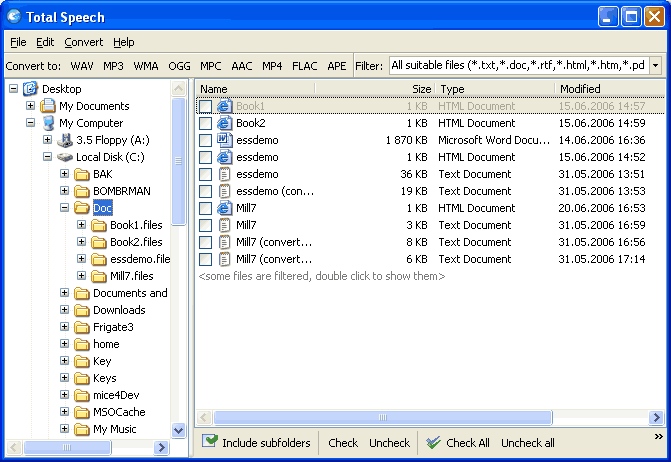Collapse the Doc folder node
This screenshot has width=671, height=462.
(x=65, y=208)
